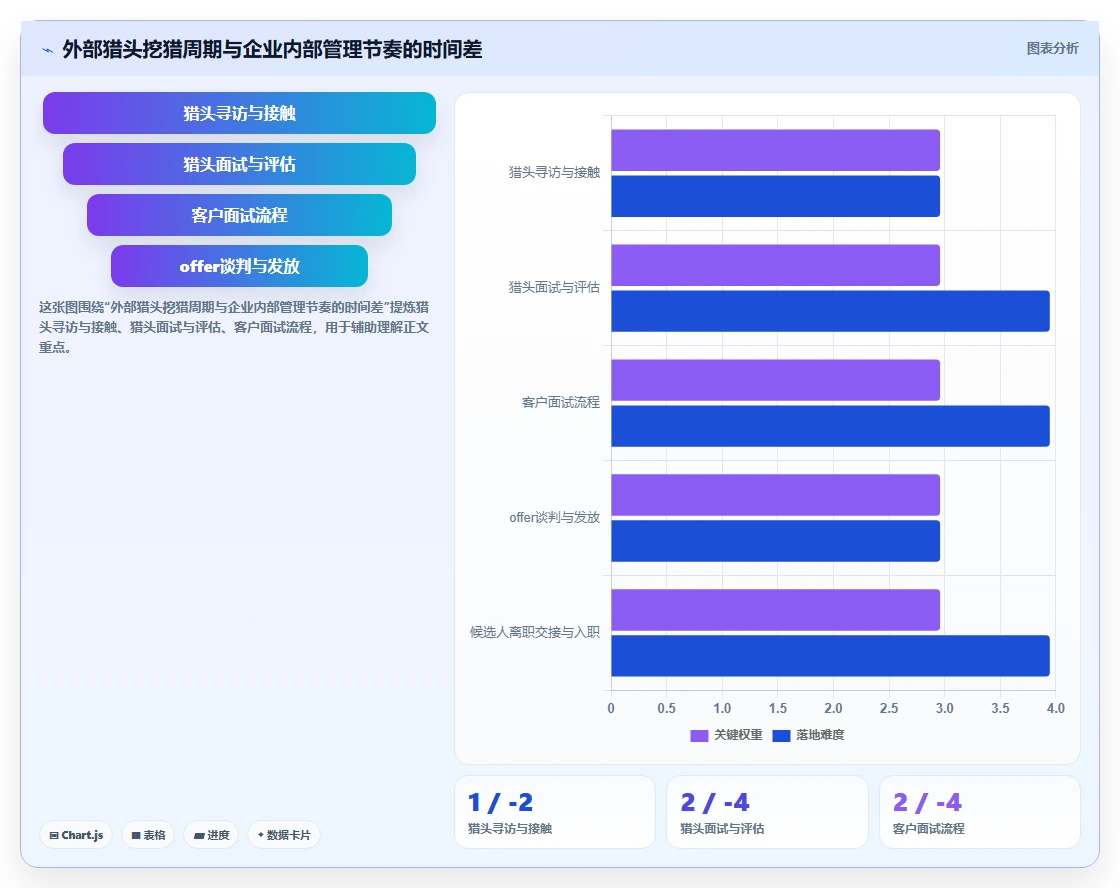Open the 2 / -4 猎头面试与评估 data card
The width and height of the screenshot is (1120, 888).
767,812
